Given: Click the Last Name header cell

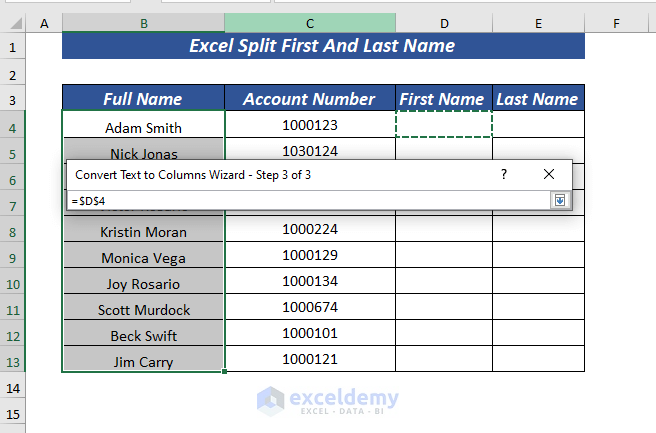Looking at the screenshot, I should [x=538, y=99].
